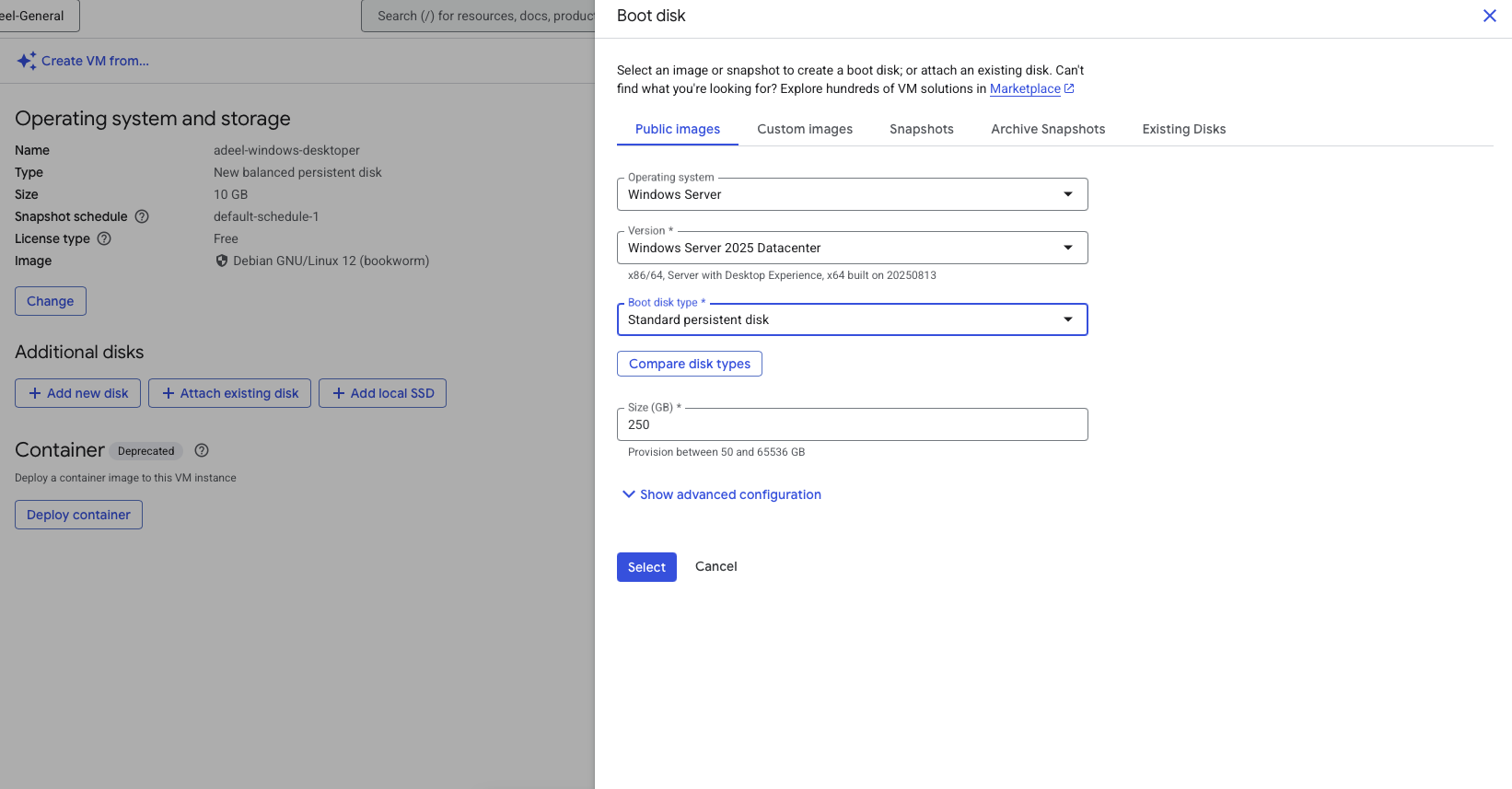
Task: Click the 'Free' license type value
Action: (x=226, y=238)
